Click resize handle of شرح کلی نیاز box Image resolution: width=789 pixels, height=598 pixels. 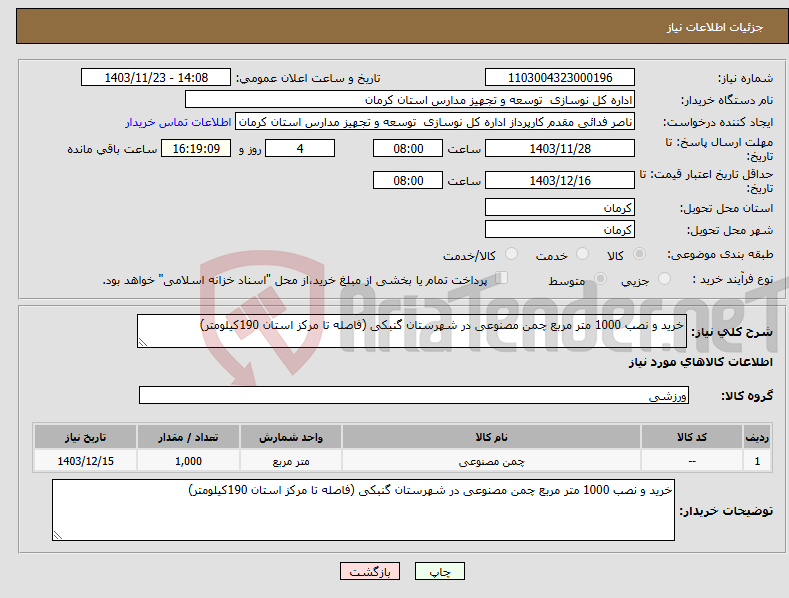click(x=143, y=342)
